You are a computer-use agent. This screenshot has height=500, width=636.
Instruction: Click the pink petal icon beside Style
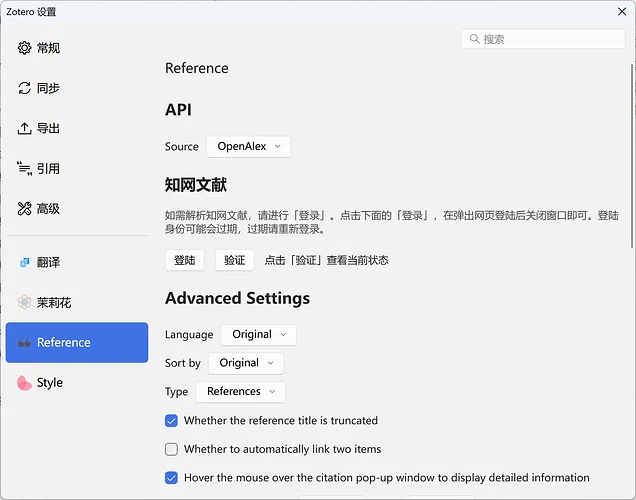coord(24,382)
